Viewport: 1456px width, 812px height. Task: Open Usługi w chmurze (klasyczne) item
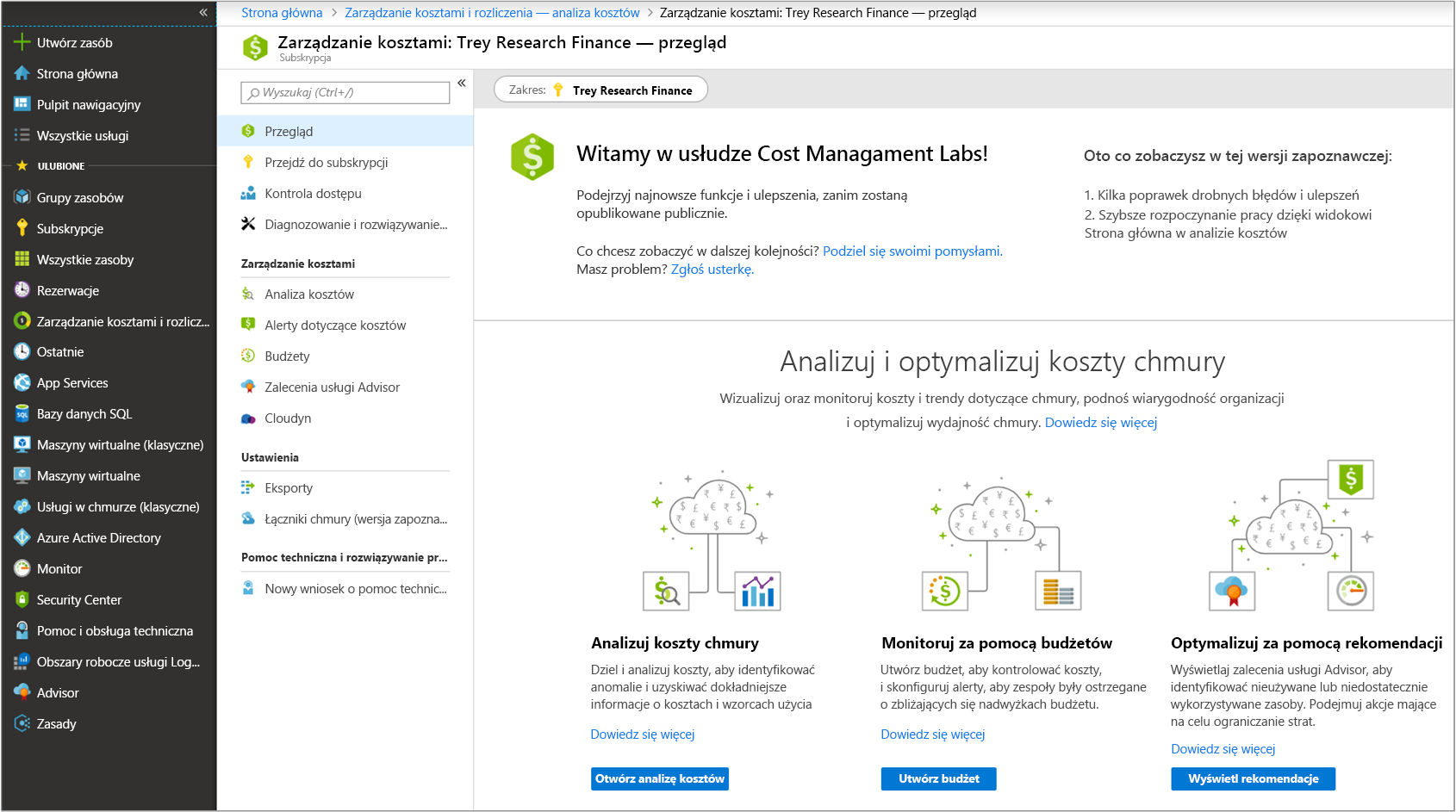coord(109,506)
